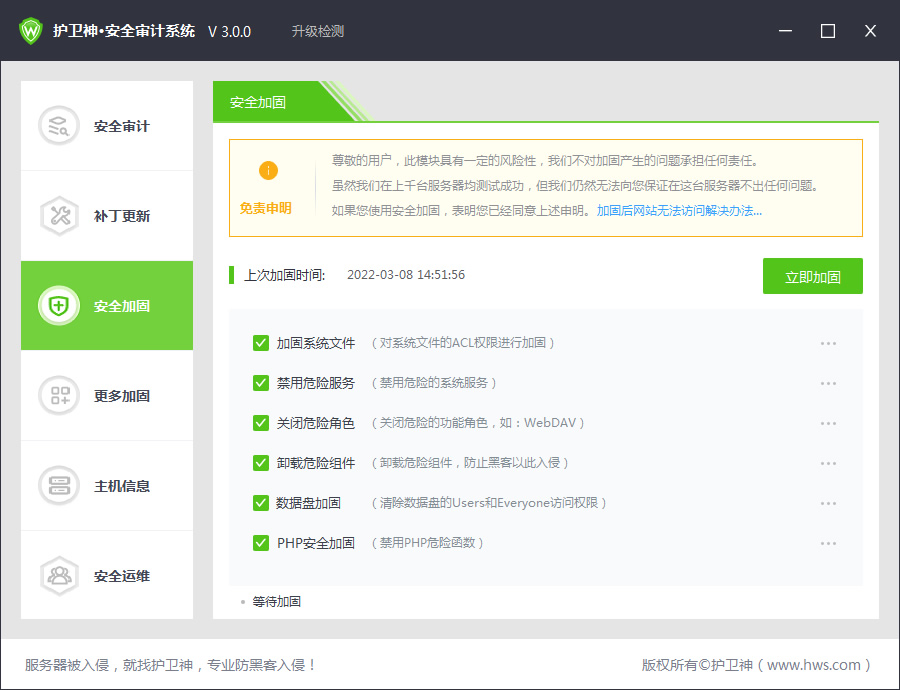Click the 安全审计 sidebar icon

[x=58, y=126]
